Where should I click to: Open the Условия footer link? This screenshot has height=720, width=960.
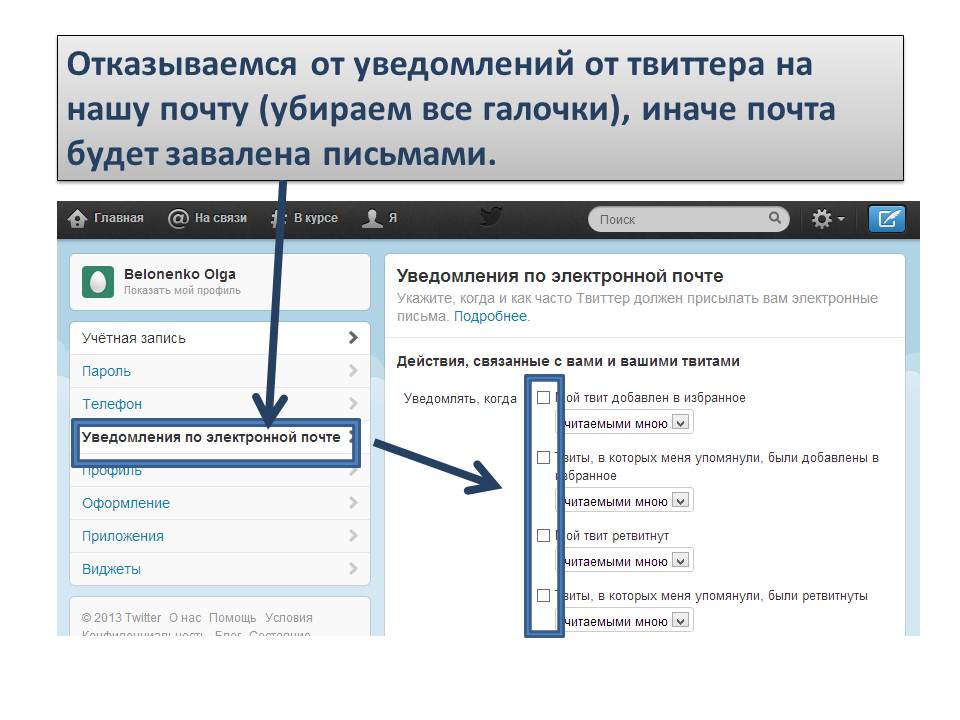pyautogui.click(x=289, y=618)
